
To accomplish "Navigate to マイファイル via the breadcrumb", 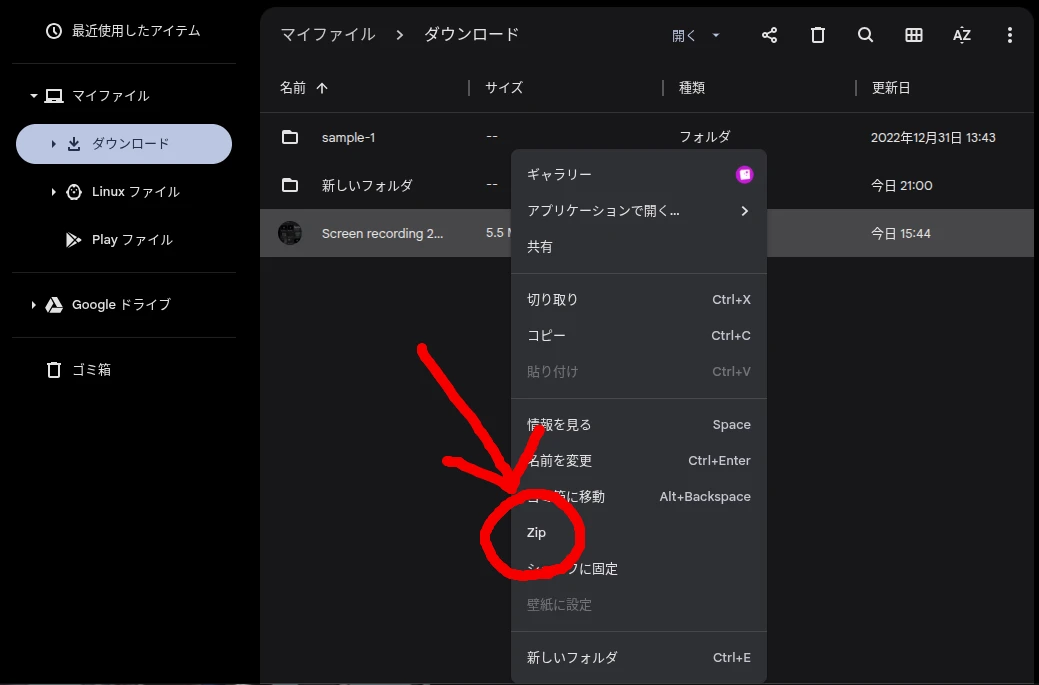I will 329,33.
